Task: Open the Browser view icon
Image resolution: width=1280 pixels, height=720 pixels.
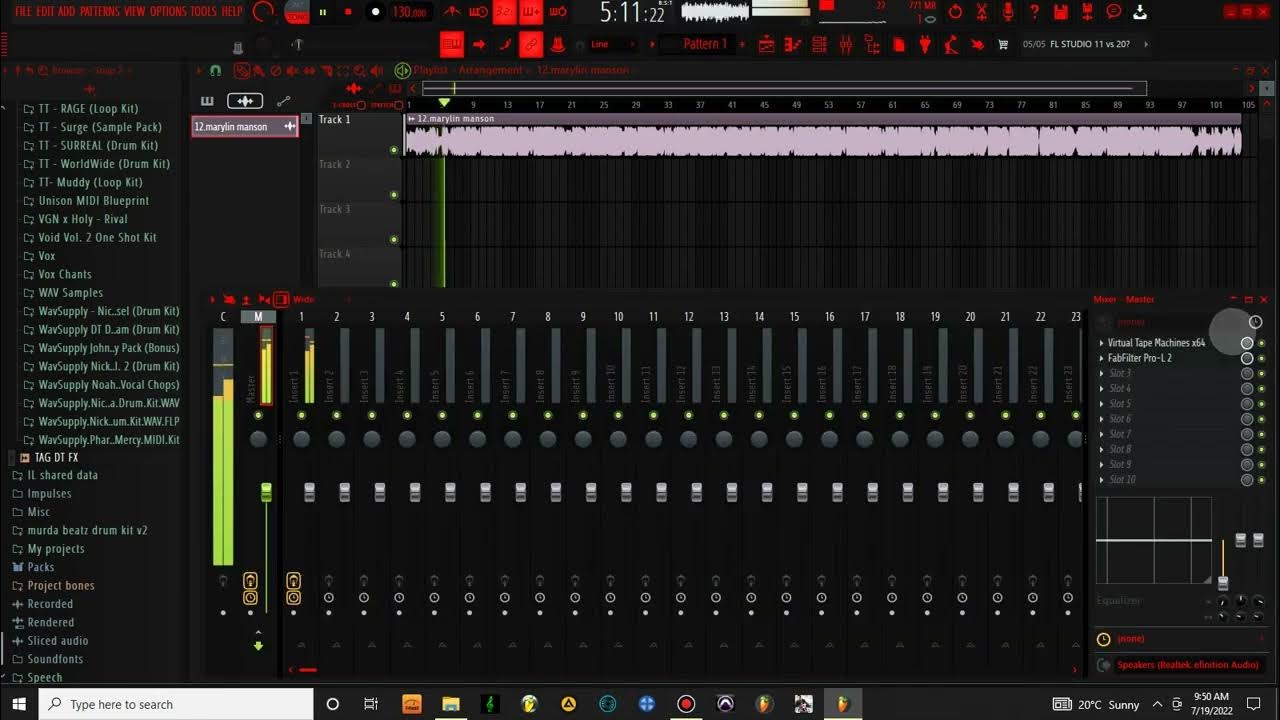Action: point(871,44)
